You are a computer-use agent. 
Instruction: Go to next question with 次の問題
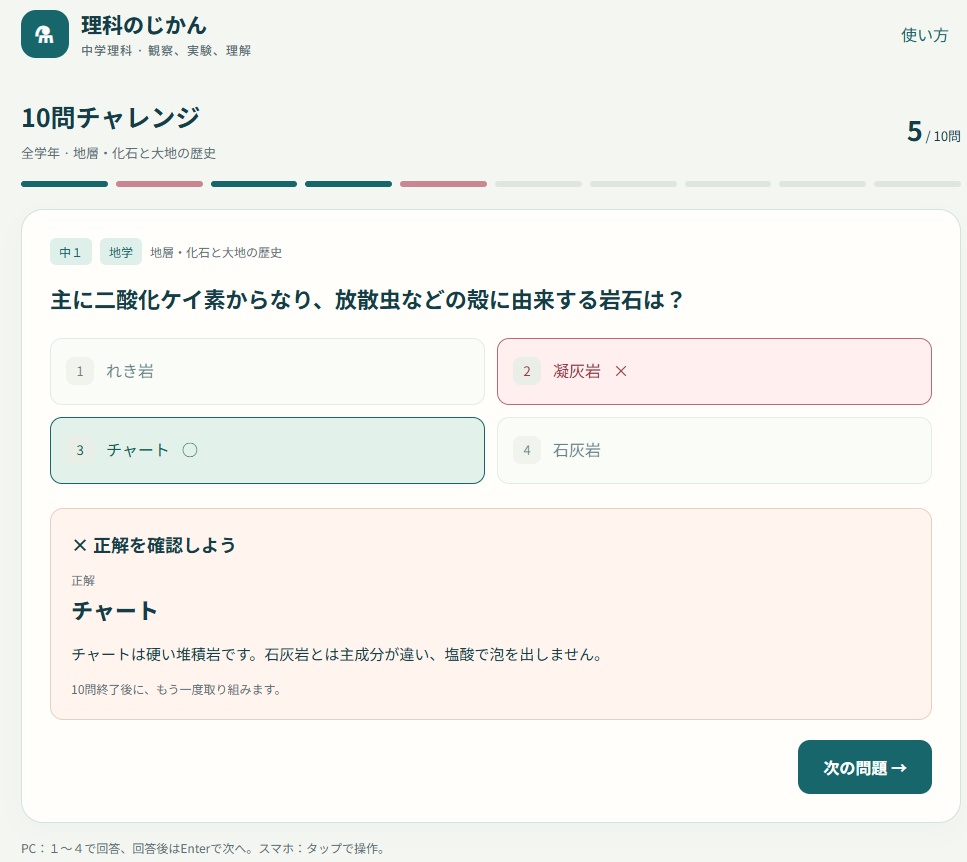865,767
